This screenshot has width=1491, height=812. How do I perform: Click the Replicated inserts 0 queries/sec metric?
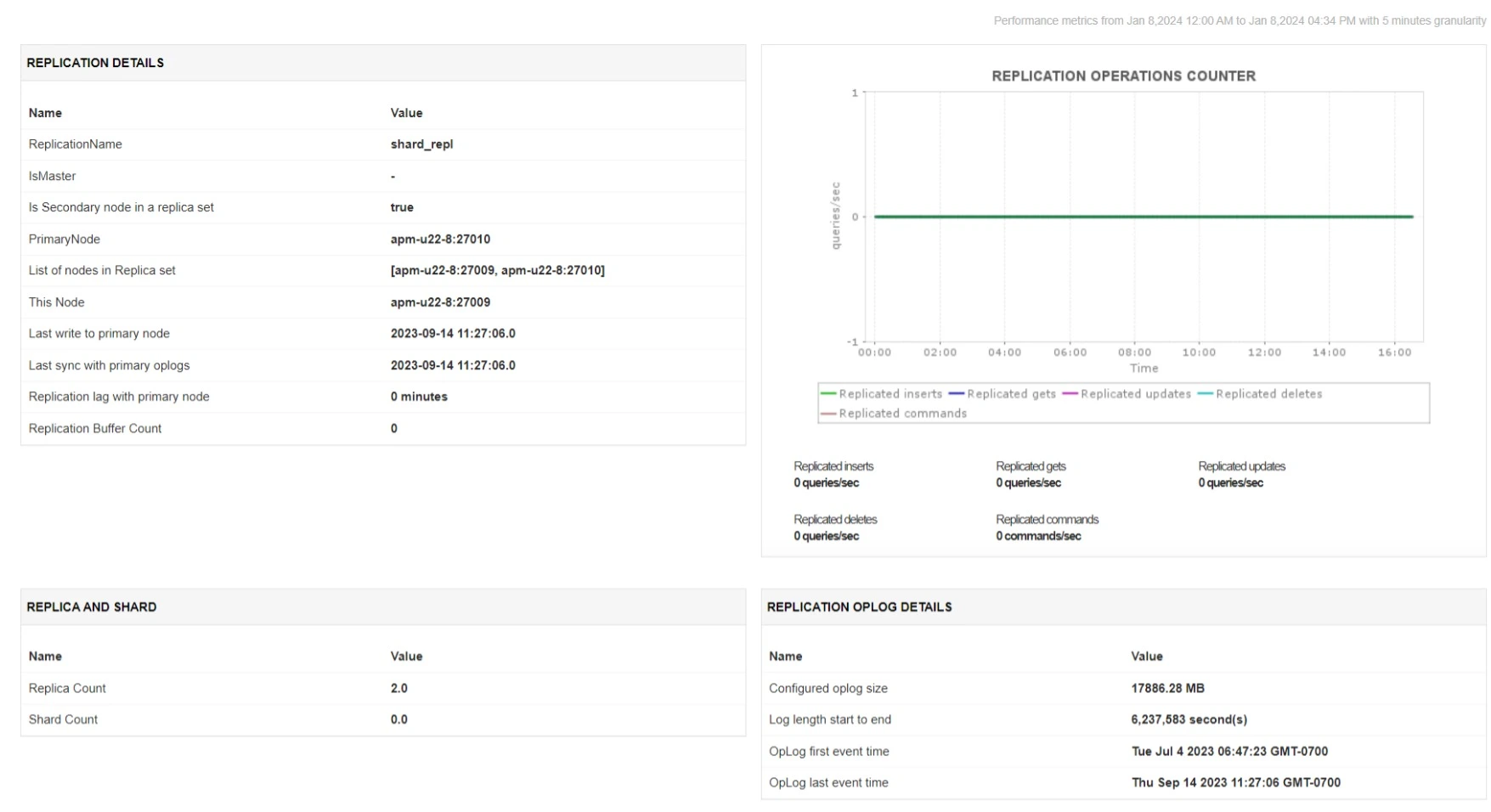click(826, 482)
